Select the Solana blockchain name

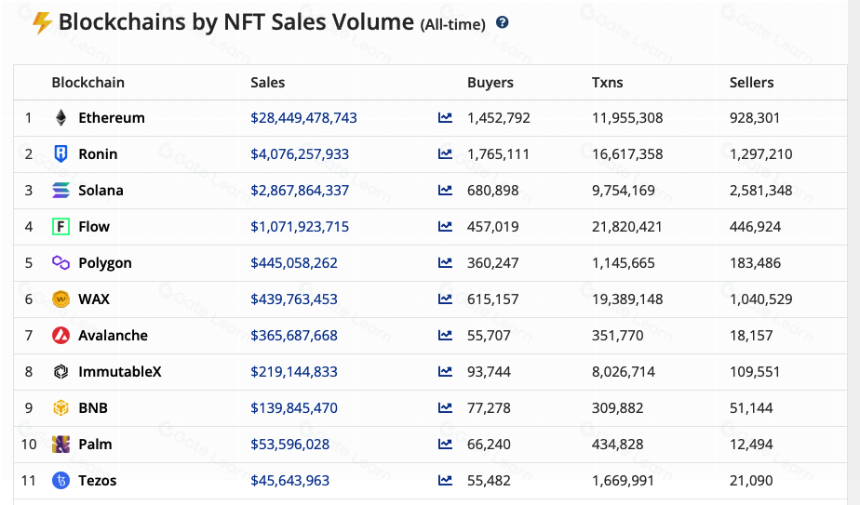[x=101, y=190]
